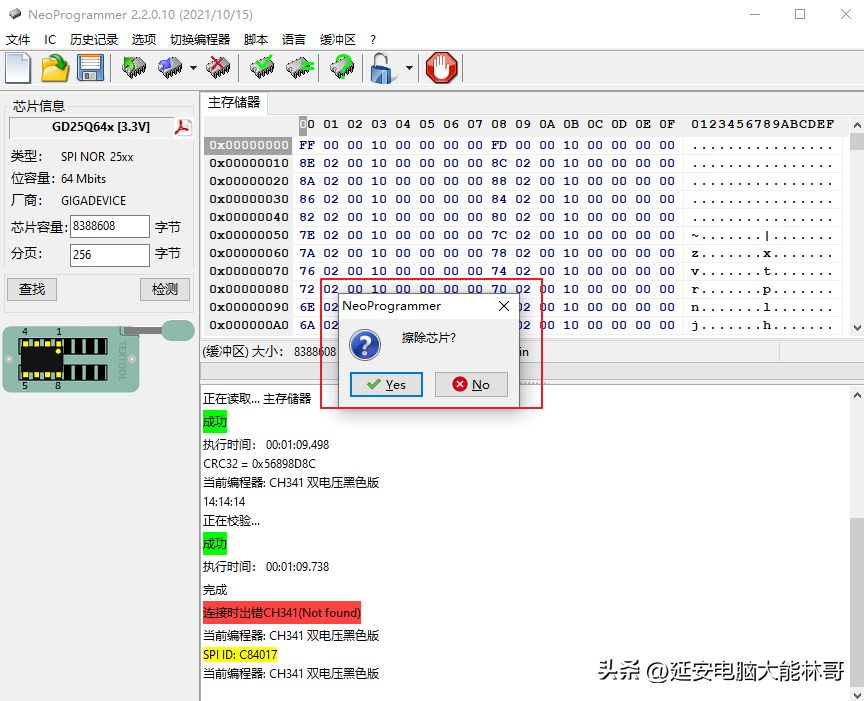864x701 pixels.
Task: Close the NeoProgrammer erase dialog
Action: 503,306
